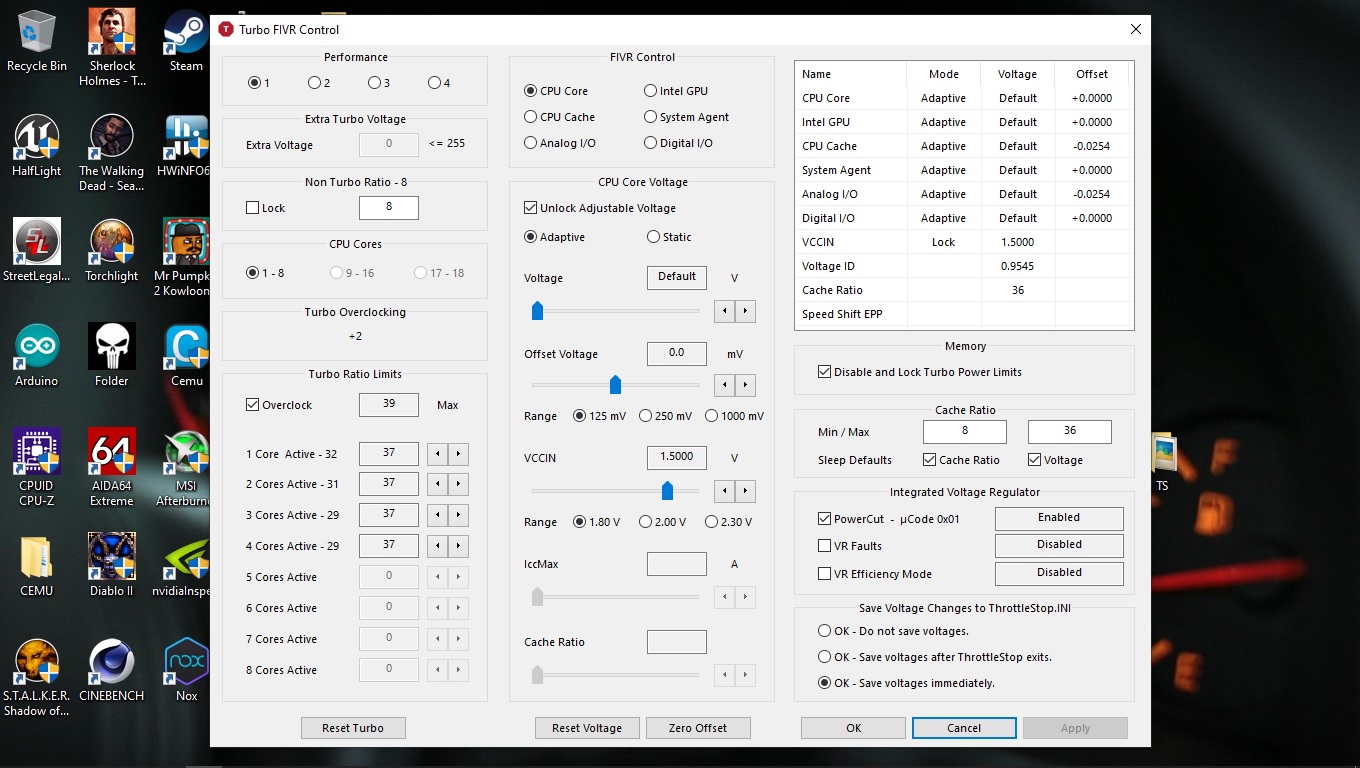Open the Torchlight desktop icon
Image resolution: width=1360 pixels, height=768 pixels.
point(112,242)
